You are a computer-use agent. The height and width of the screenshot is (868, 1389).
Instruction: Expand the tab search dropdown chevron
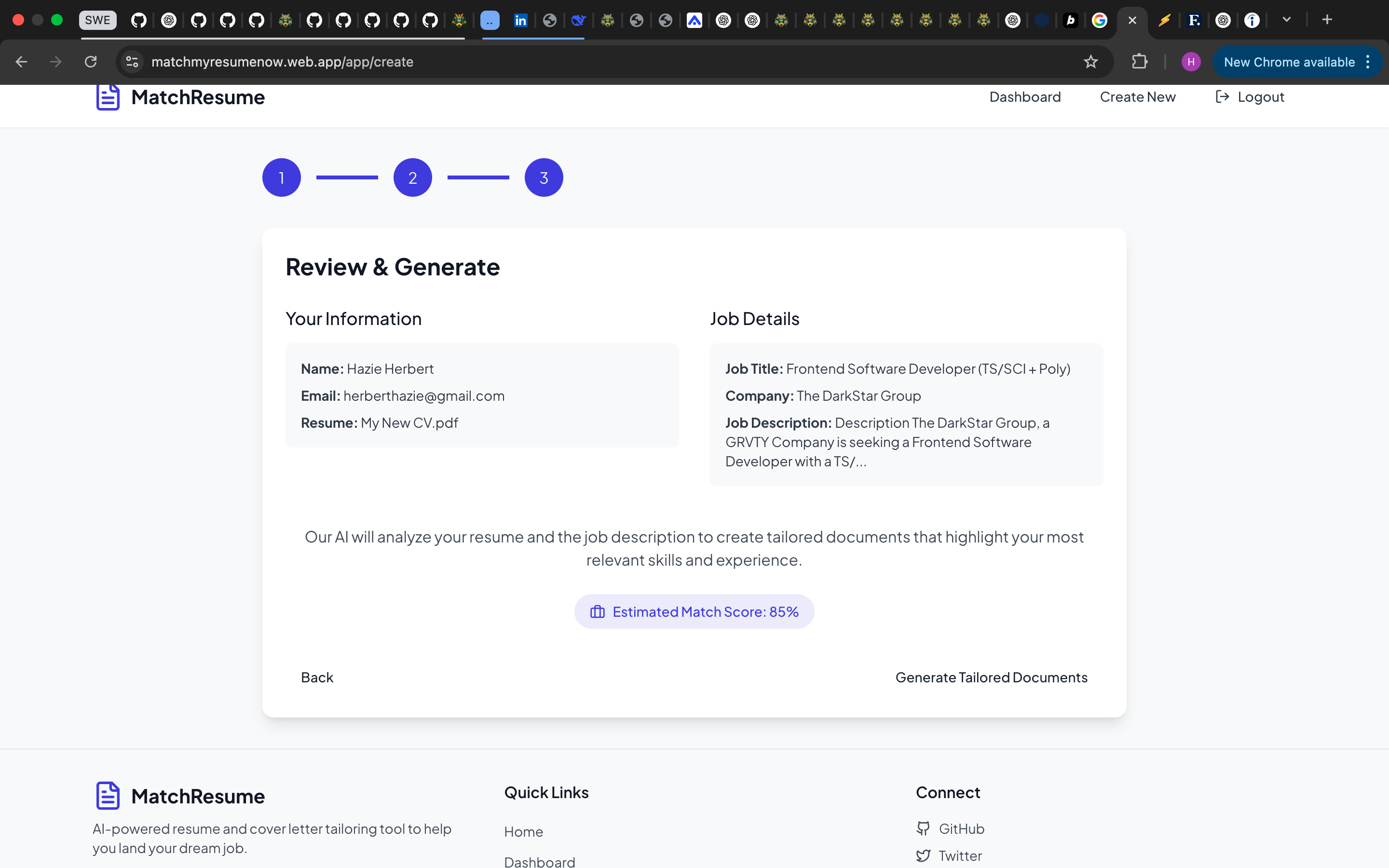tap(1286, 20)
